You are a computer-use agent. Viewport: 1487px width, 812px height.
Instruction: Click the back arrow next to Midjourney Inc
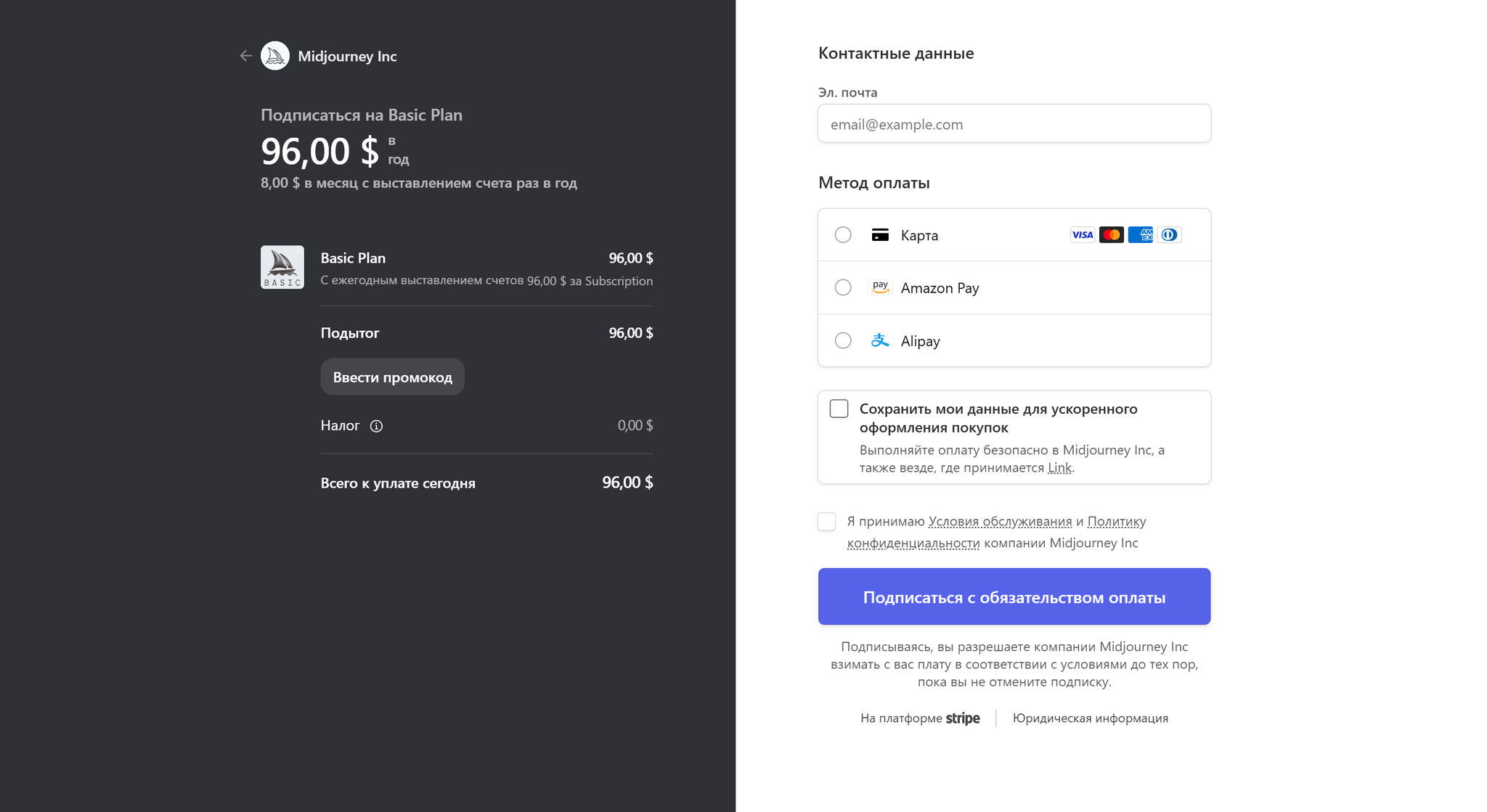[246, 56]
